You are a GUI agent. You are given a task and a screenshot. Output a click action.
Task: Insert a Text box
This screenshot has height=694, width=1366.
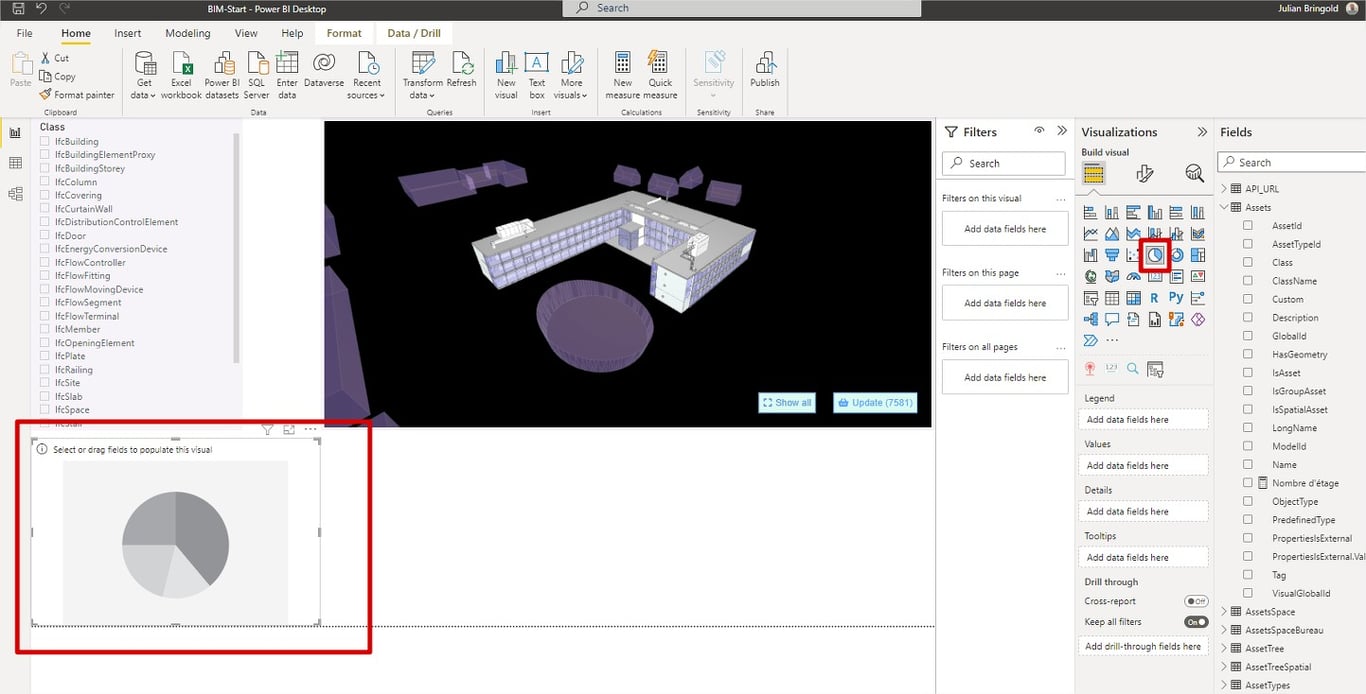[x=537, y=76]
